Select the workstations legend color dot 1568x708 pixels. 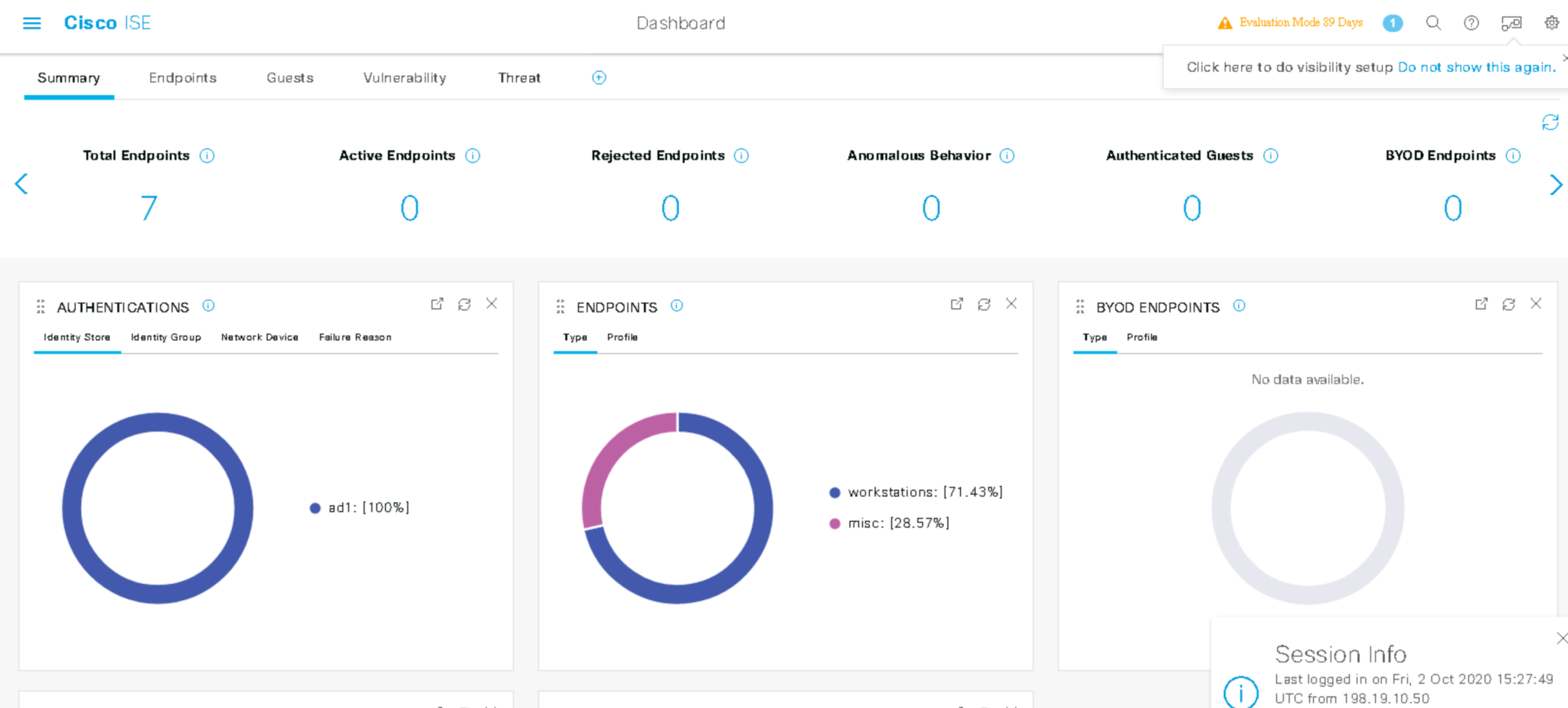[x=834, y=492]
